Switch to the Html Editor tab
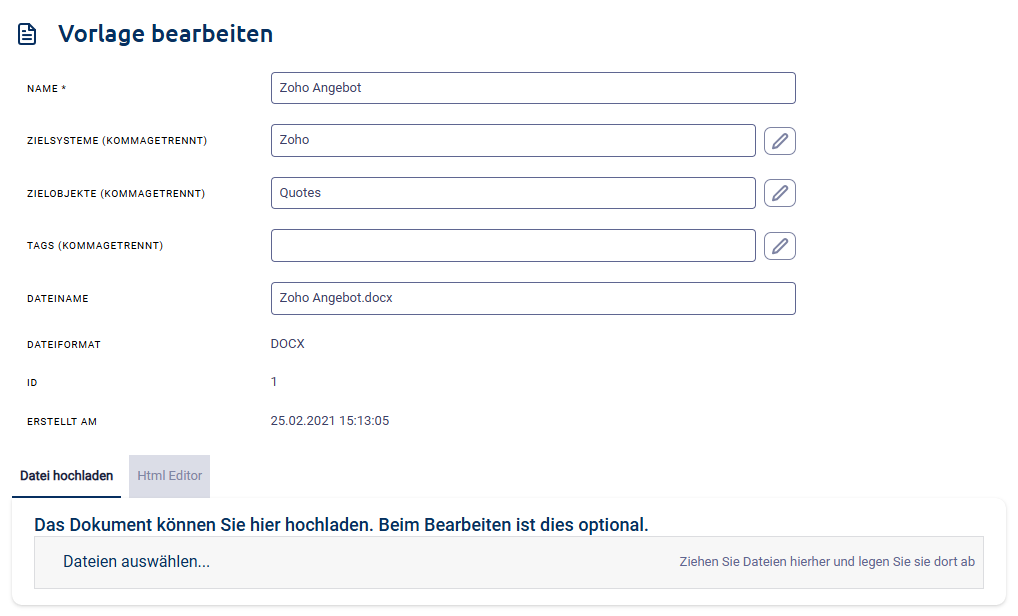1018x616 pixels. tap(169, 476)
